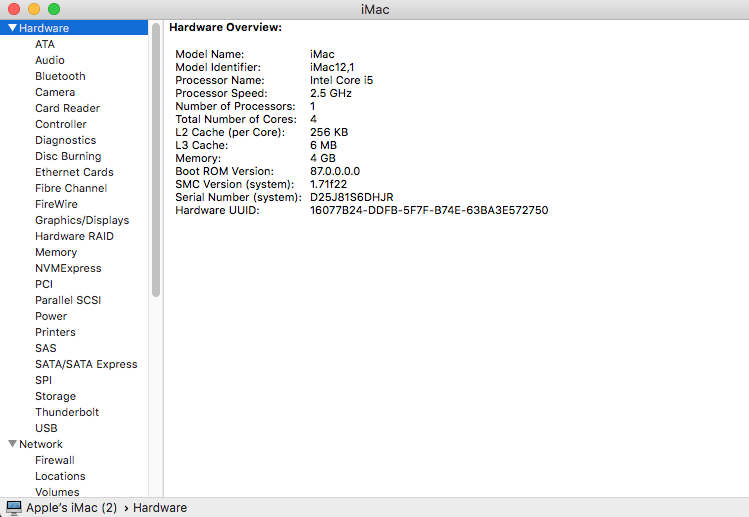Click the sidebar vertical scrollbar
Screen dimensions: 749x517
[x=156, y=160]
